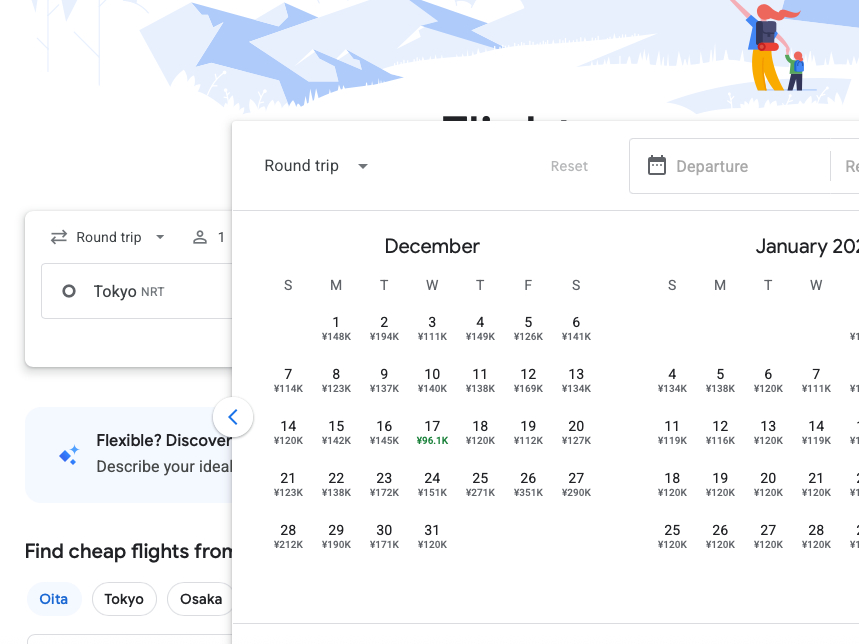Select January 19 in the calendar
The height and width of the screenshot is (644, 859).
(x=720, y=484)
